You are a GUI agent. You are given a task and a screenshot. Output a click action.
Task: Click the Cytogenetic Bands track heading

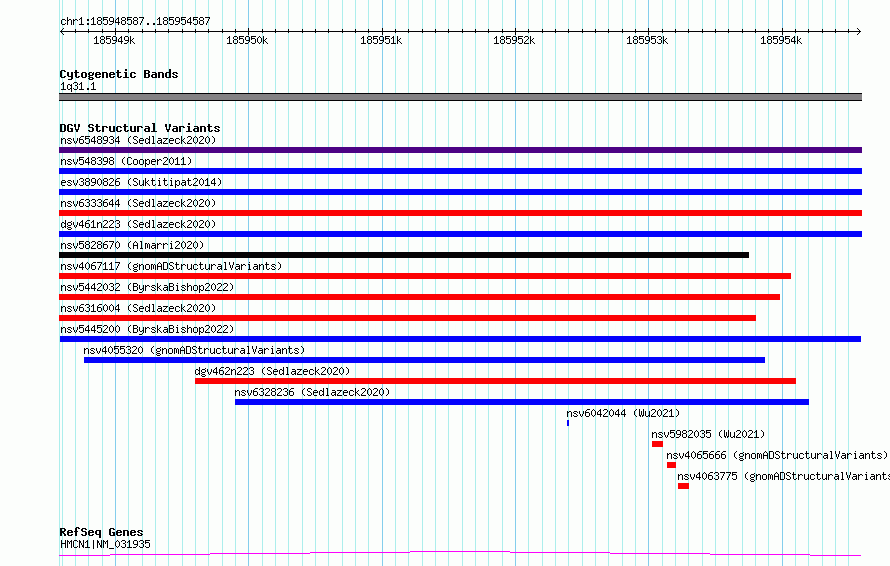pyautogui.click(x=119, y=74)
